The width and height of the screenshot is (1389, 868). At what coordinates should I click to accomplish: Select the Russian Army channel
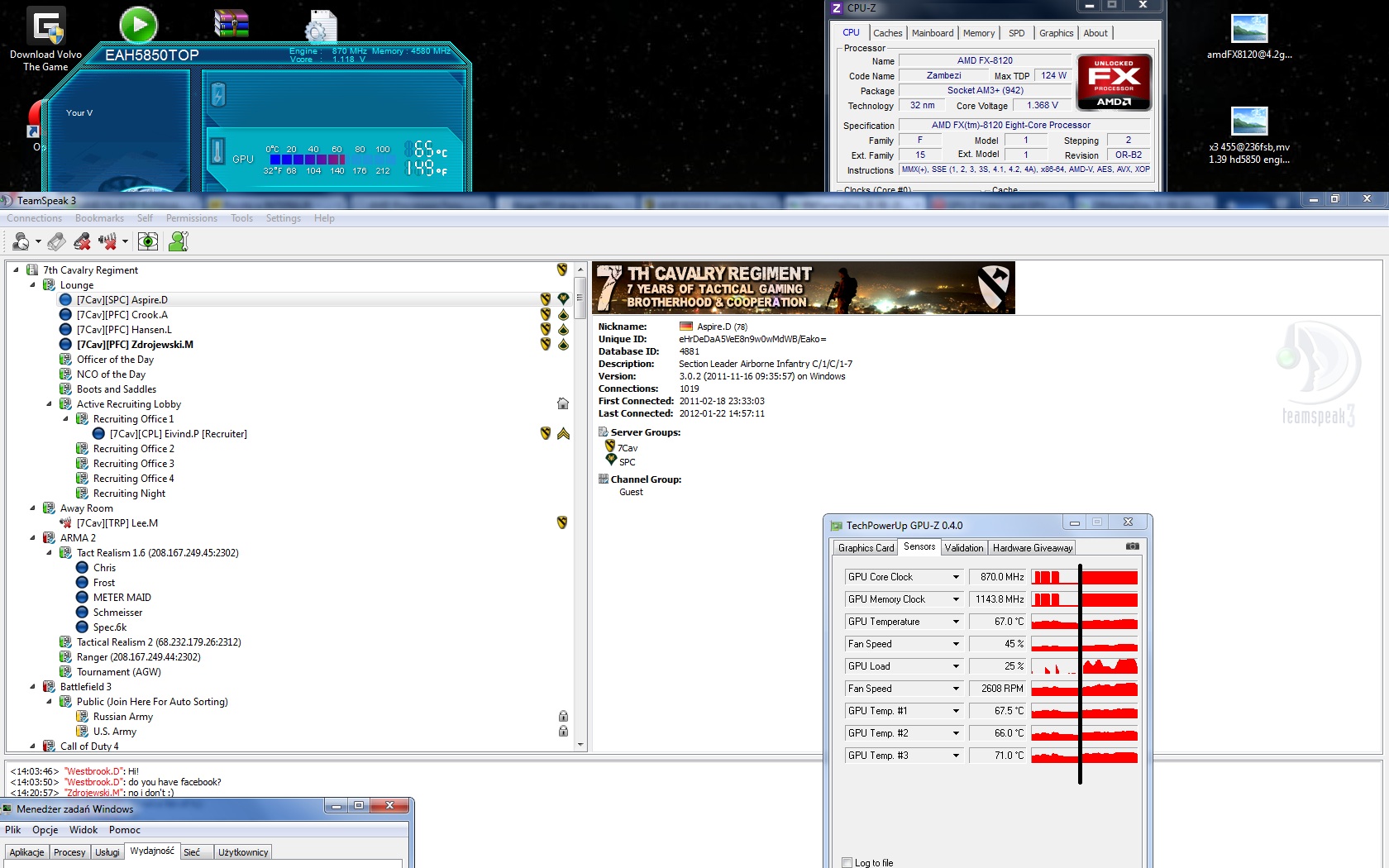[122, 717]
